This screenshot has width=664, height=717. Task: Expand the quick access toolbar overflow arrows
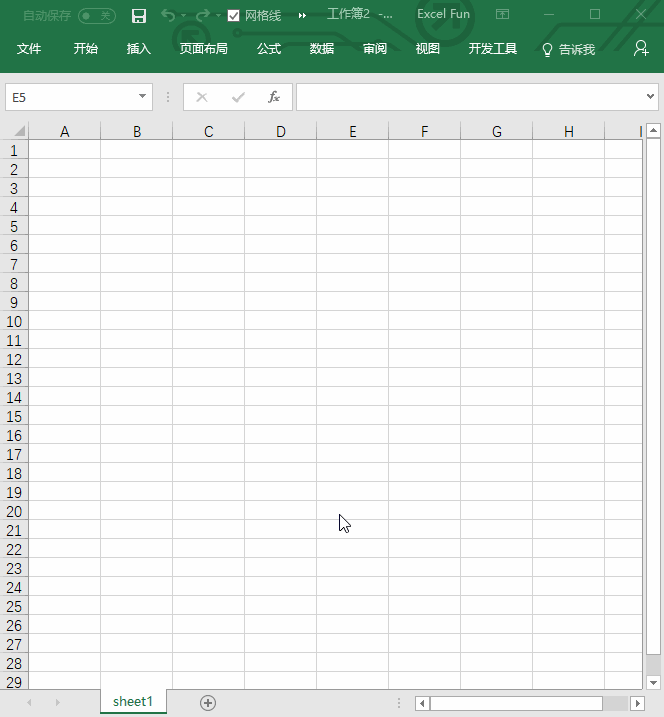coord(302,16)
